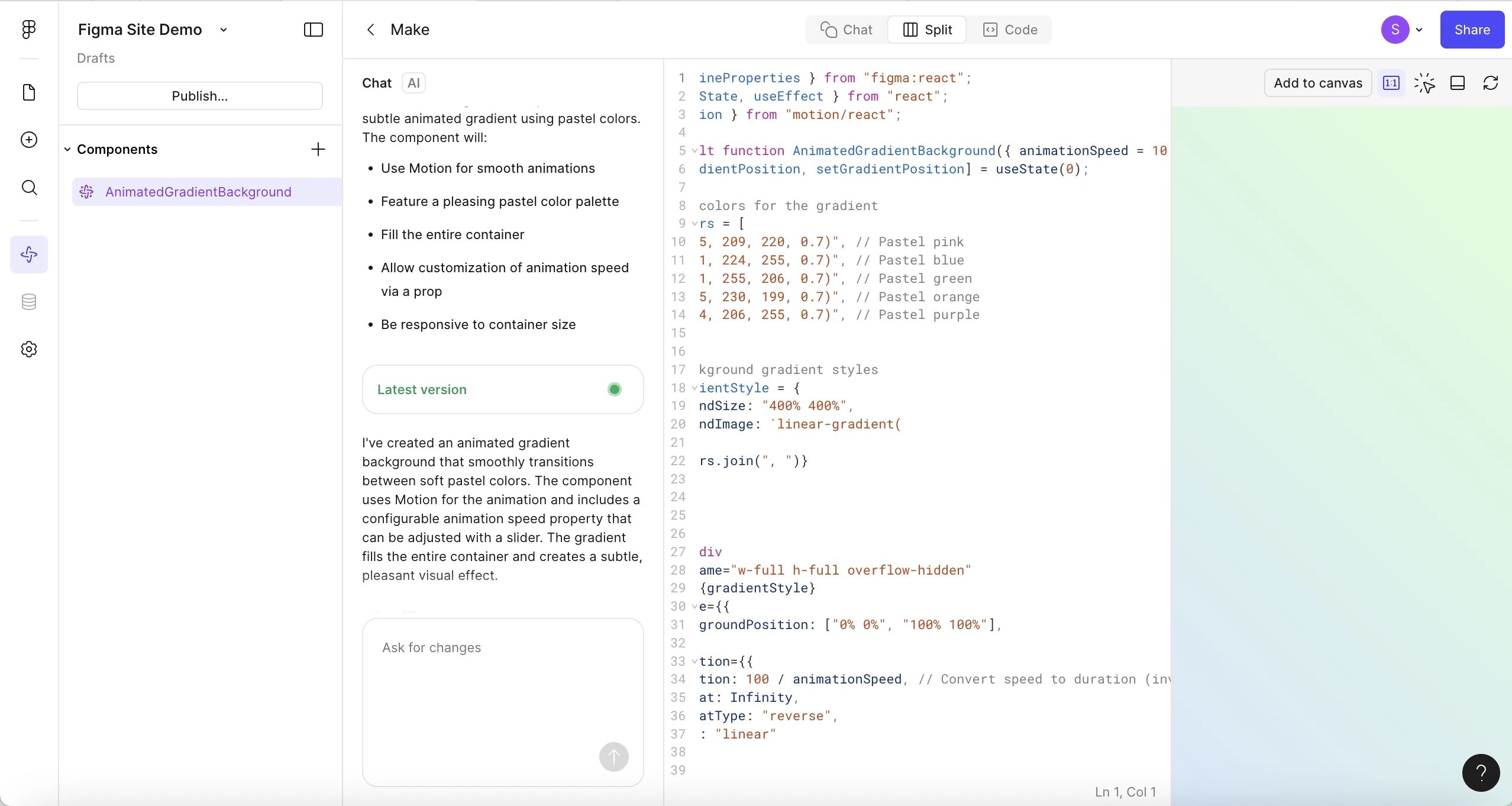Image resolution: width=1512 pixels, height=806 pixels.
Task: Switch to Chat view tab
Action: point(846,30)
